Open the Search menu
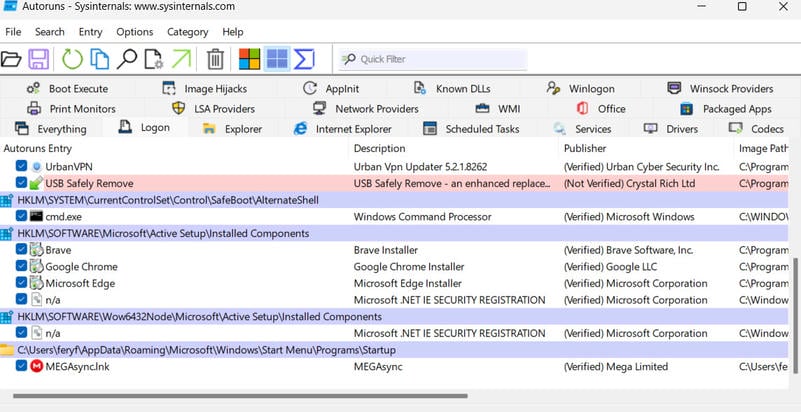The image size is (801, 412). (x=50, y=32)
